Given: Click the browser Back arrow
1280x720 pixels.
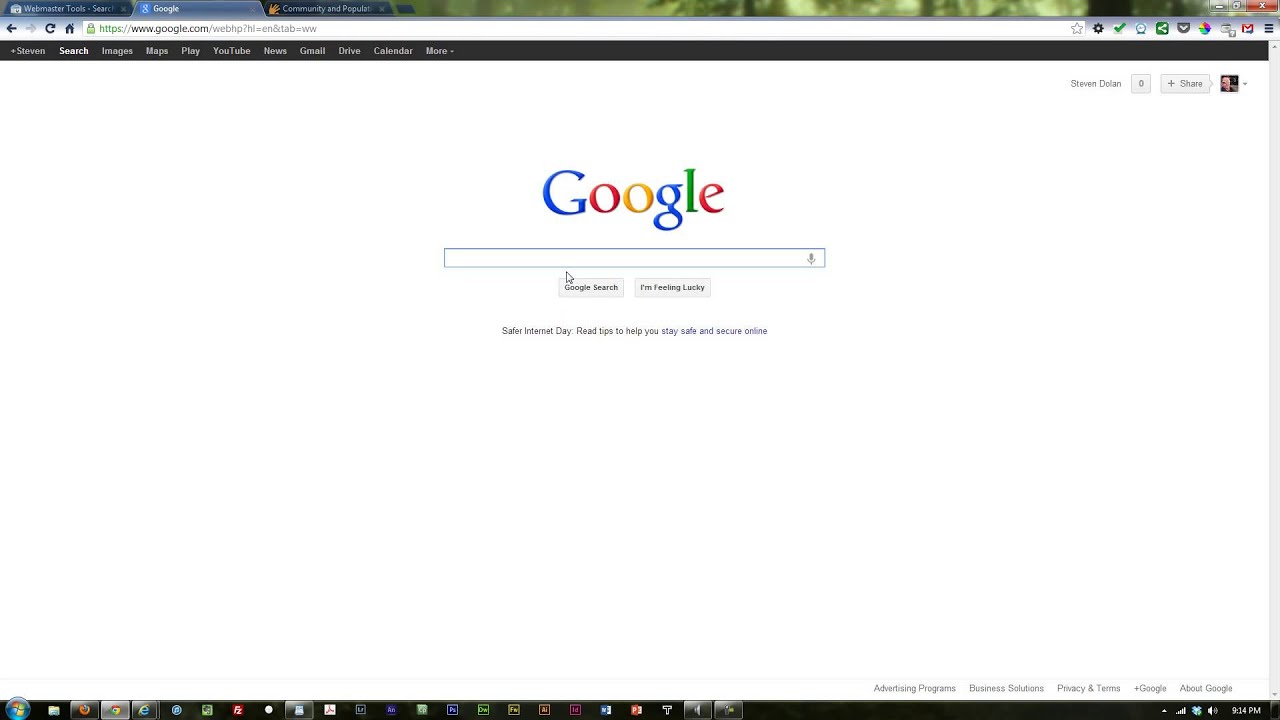Looking at the screenshot, I should point(12,29).
